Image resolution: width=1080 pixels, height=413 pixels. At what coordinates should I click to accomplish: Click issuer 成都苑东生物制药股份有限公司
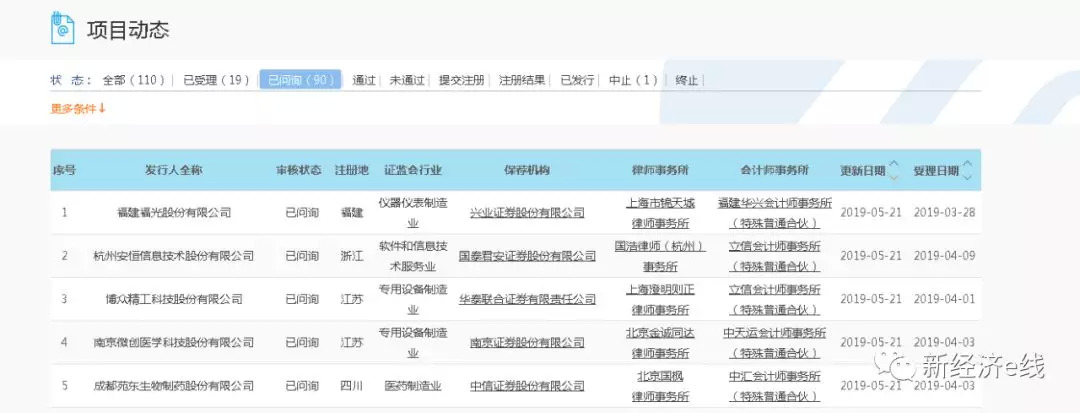click(174, 386)
